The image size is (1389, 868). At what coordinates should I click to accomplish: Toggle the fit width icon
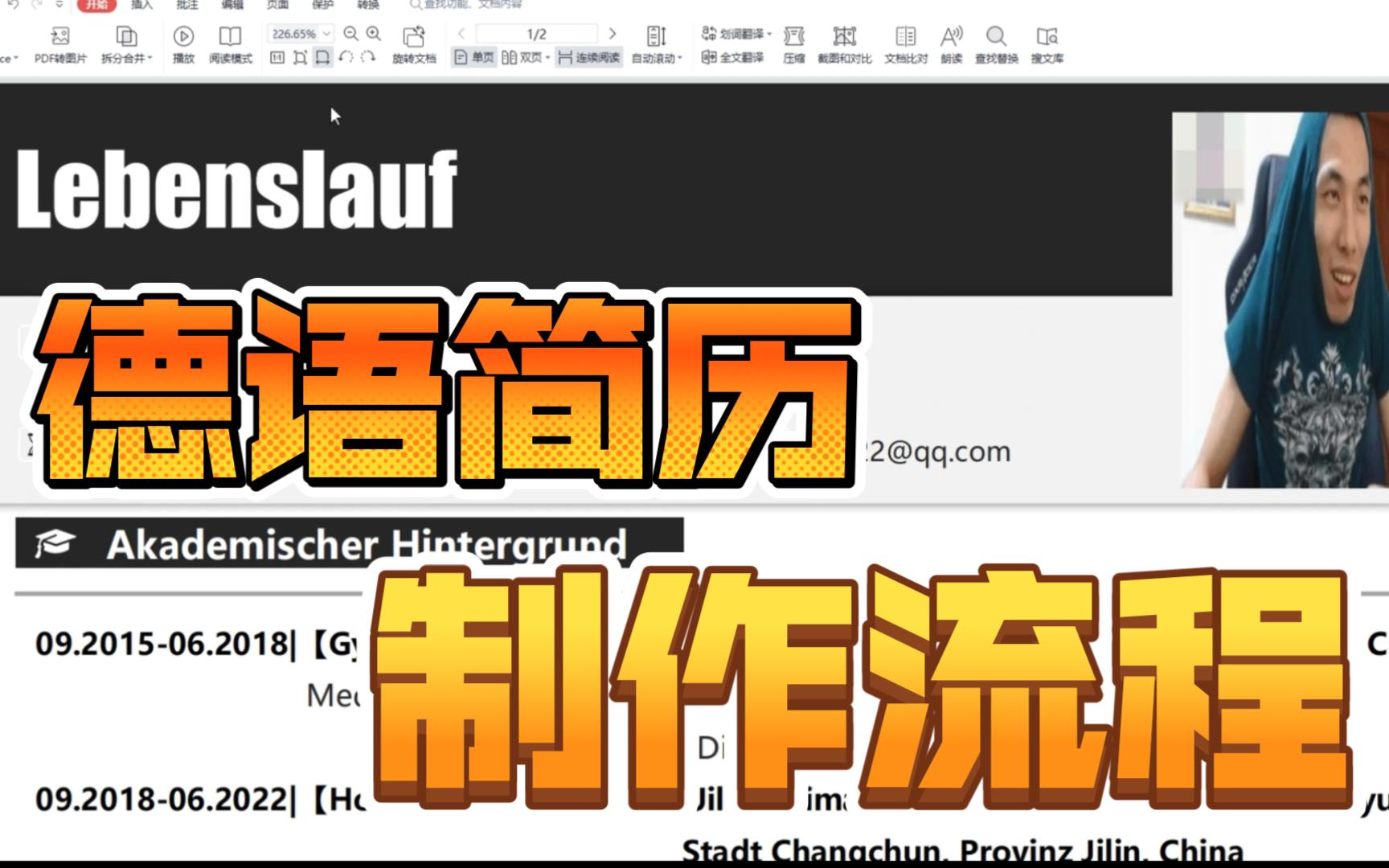pos(322,58)
